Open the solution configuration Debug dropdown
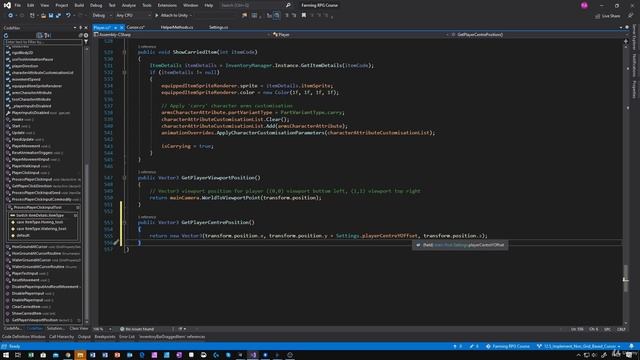 coord(102,16)
